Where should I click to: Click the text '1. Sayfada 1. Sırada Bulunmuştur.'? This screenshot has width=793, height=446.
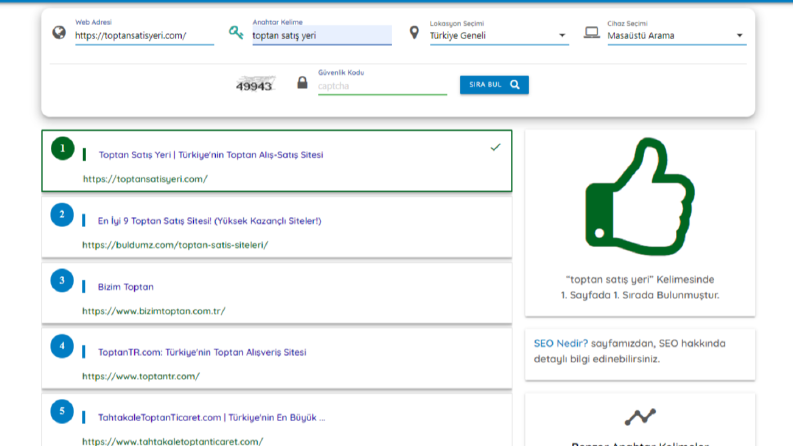[640, 295]
